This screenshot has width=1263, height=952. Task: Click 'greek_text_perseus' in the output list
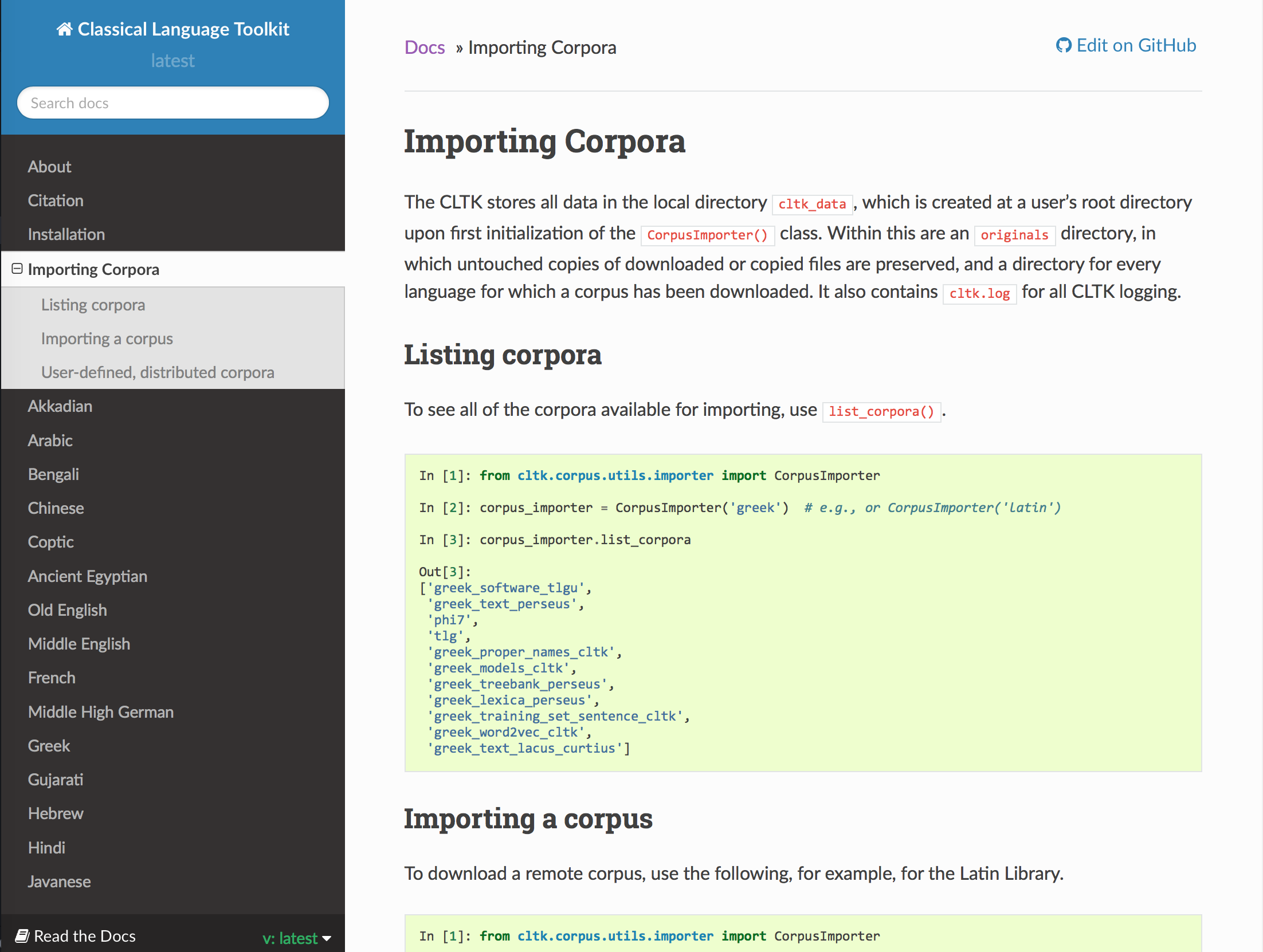[502, 604]
